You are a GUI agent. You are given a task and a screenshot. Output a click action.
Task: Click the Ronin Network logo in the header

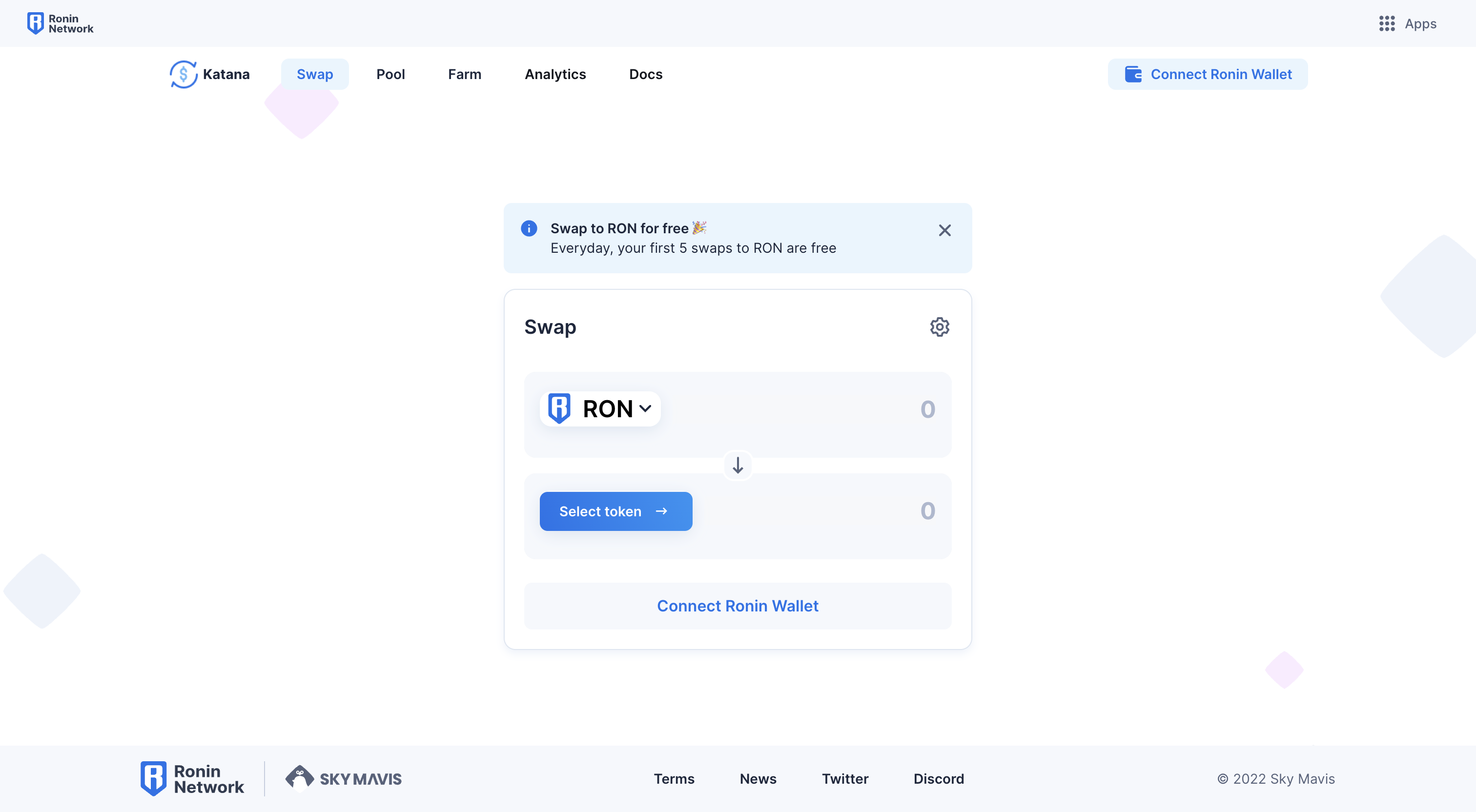[x=60, y=23]
